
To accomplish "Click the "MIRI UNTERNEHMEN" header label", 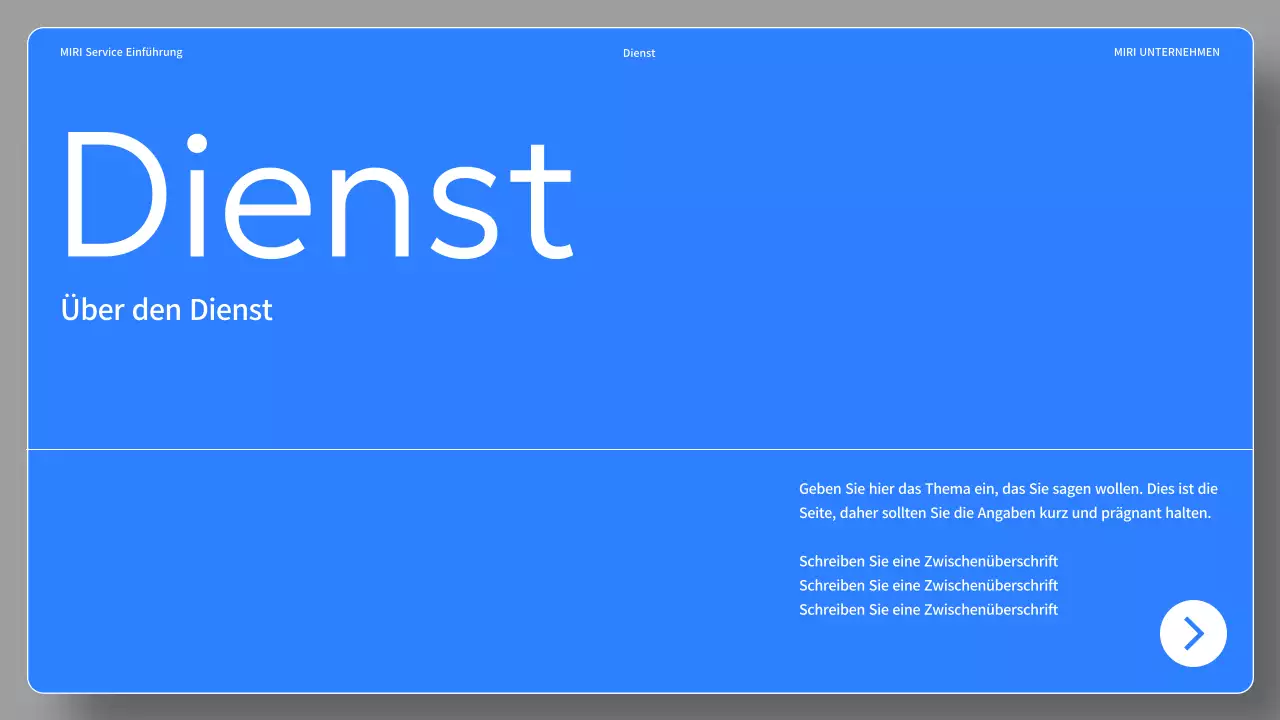I will click(x=1166, y=52).
